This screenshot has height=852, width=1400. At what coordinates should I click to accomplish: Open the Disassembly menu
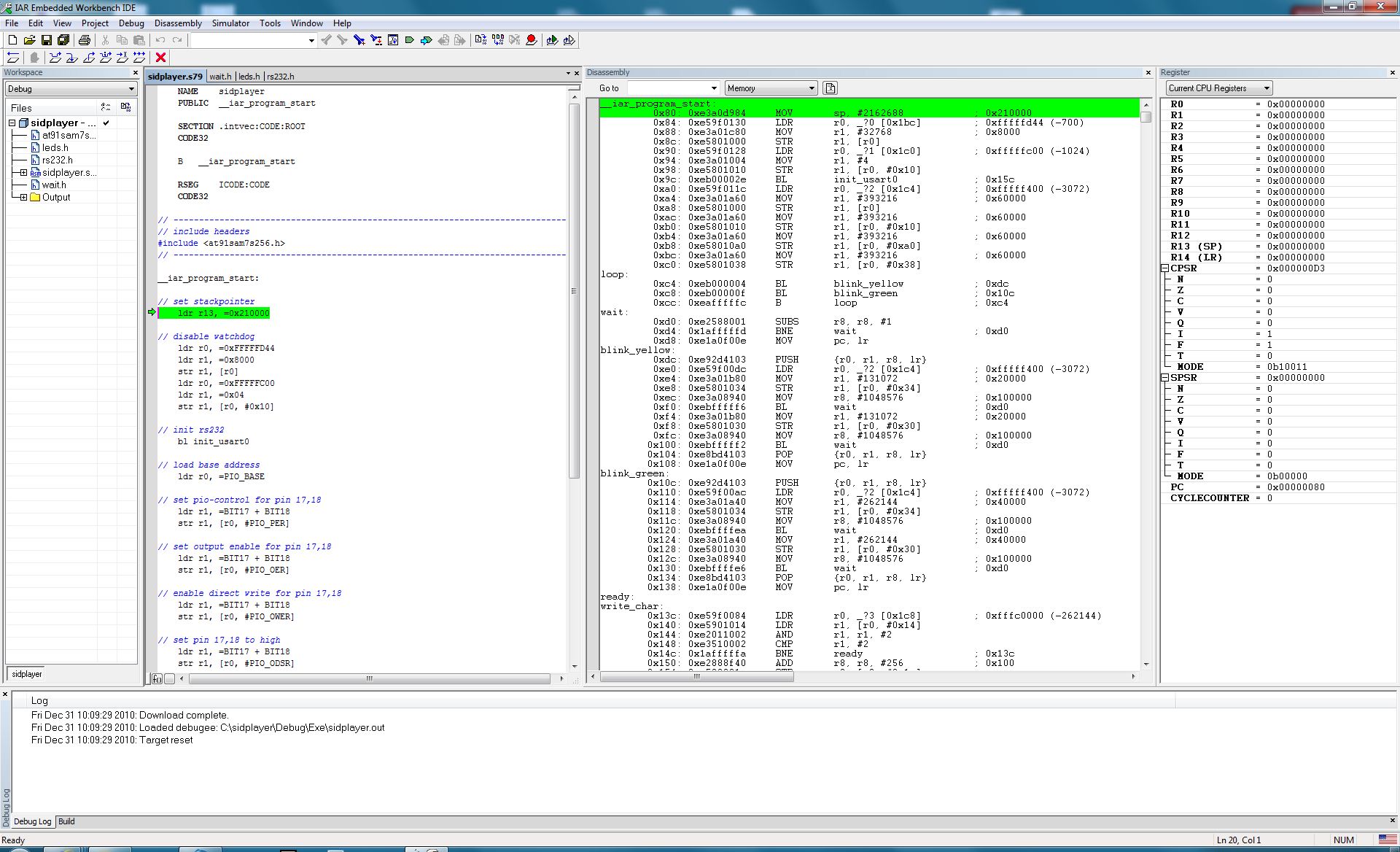click(178, 23)
